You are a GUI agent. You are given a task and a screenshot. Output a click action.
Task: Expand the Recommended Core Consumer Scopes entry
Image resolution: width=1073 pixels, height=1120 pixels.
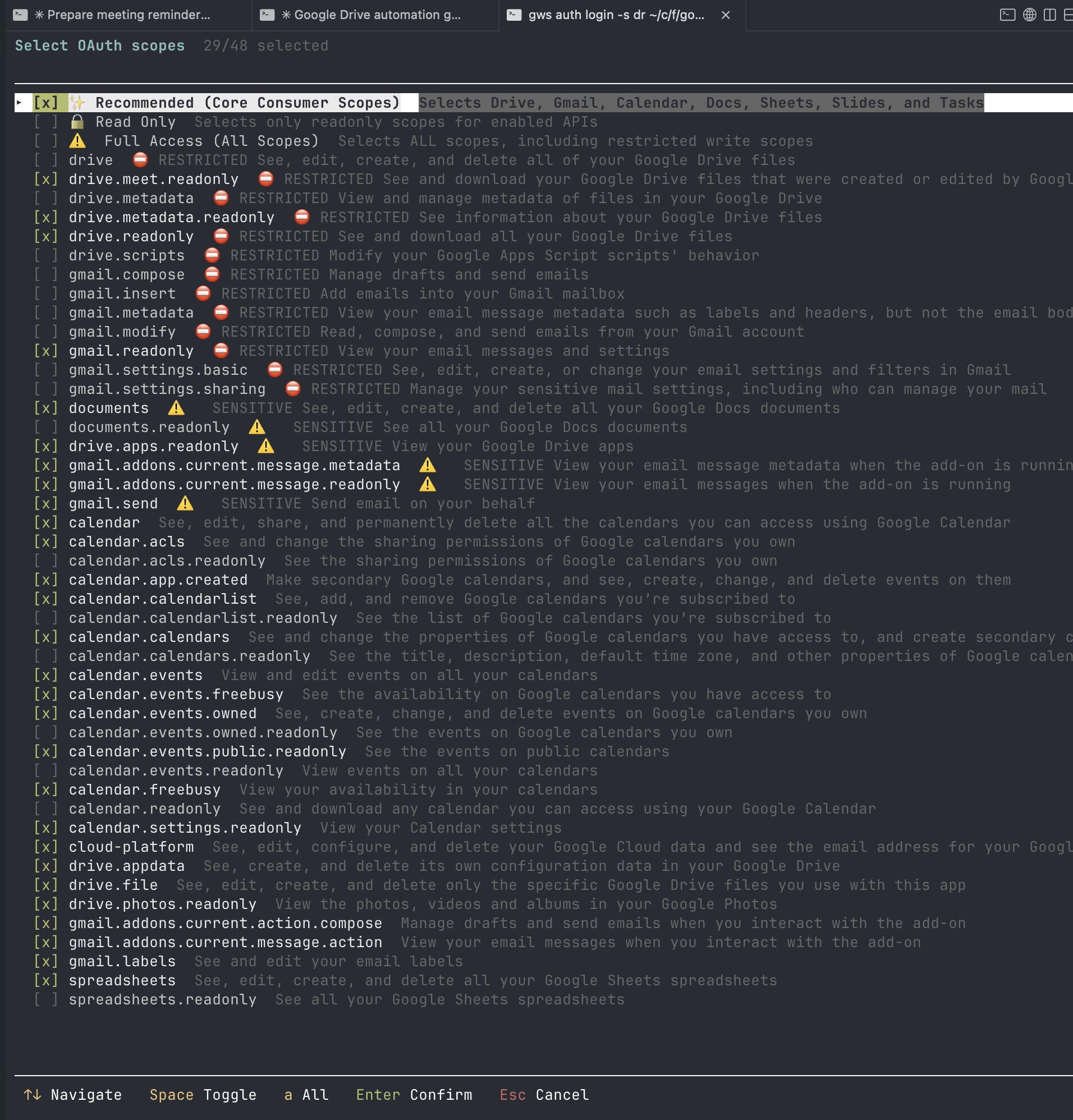click(19, 103)
